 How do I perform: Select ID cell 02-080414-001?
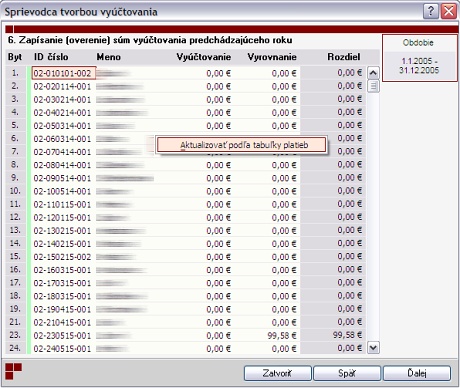coord(62,165)
